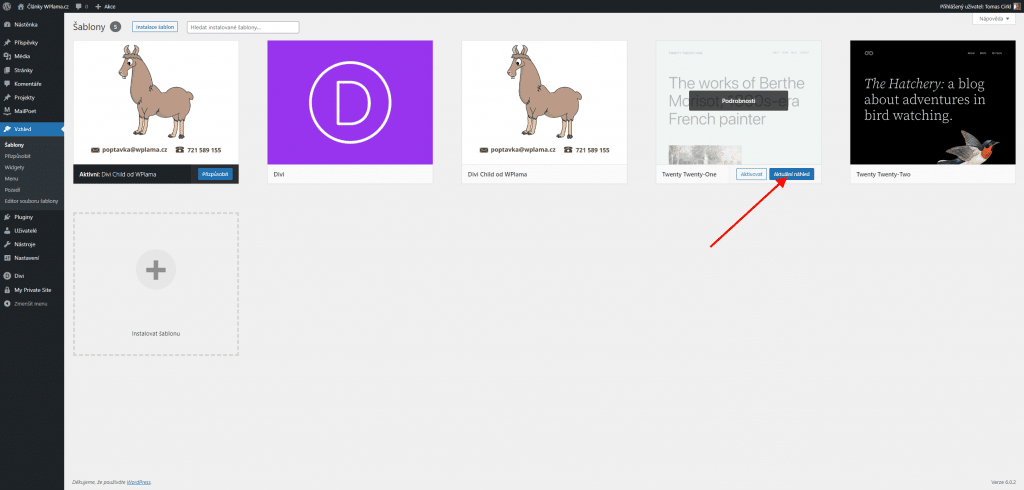Click Verze 6.0.2 footer text

pyautogui.click(x=1003, y=482)
